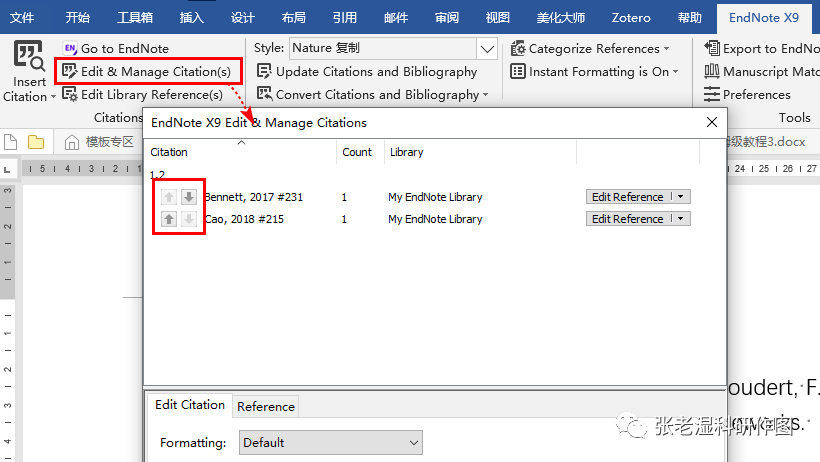Open the 插入 ribbon tab
This screenshot has width=820, height=462.
[x=191, y=18]
